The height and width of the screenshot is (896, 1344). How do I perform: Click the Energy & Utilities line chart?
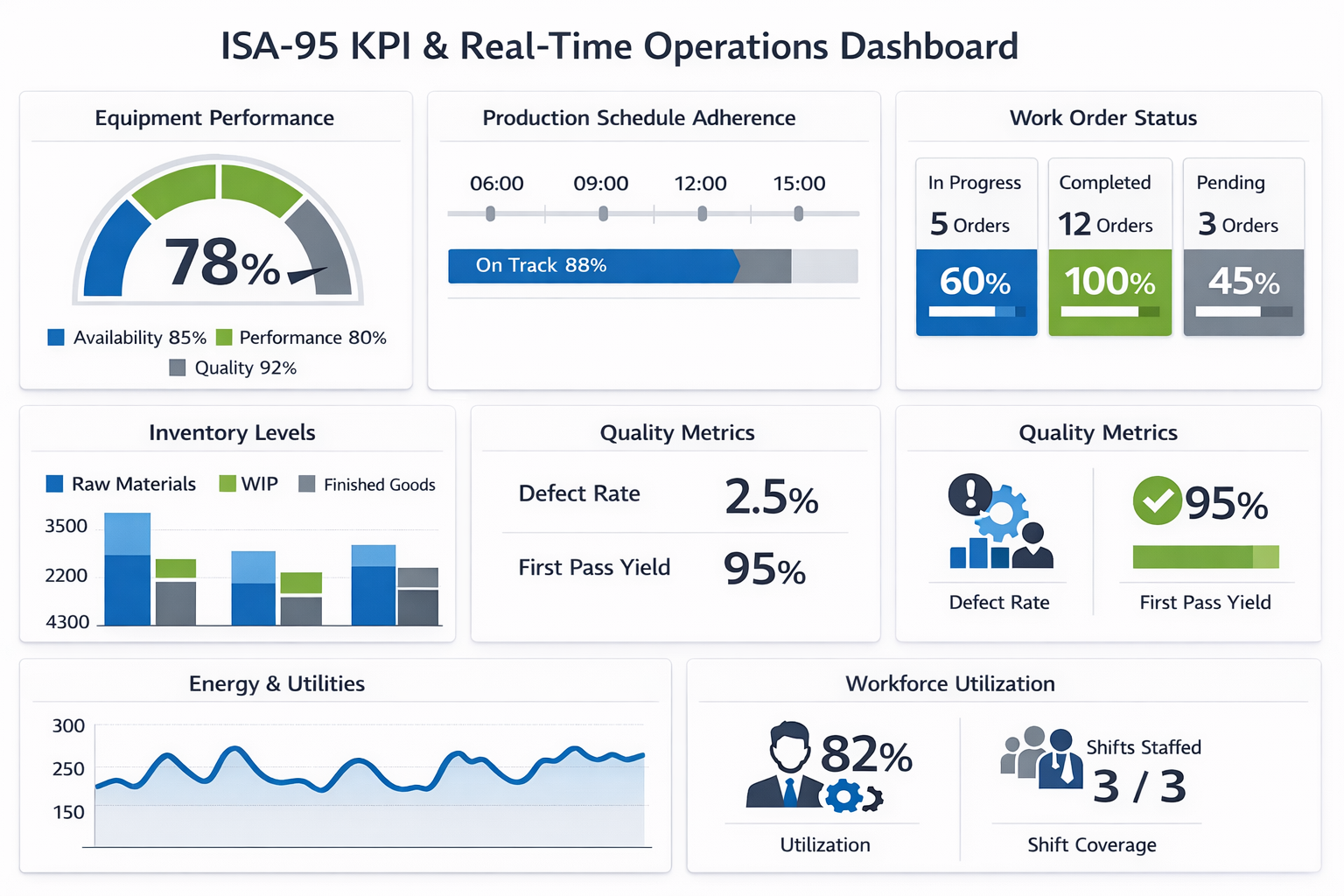click(369, 787)
